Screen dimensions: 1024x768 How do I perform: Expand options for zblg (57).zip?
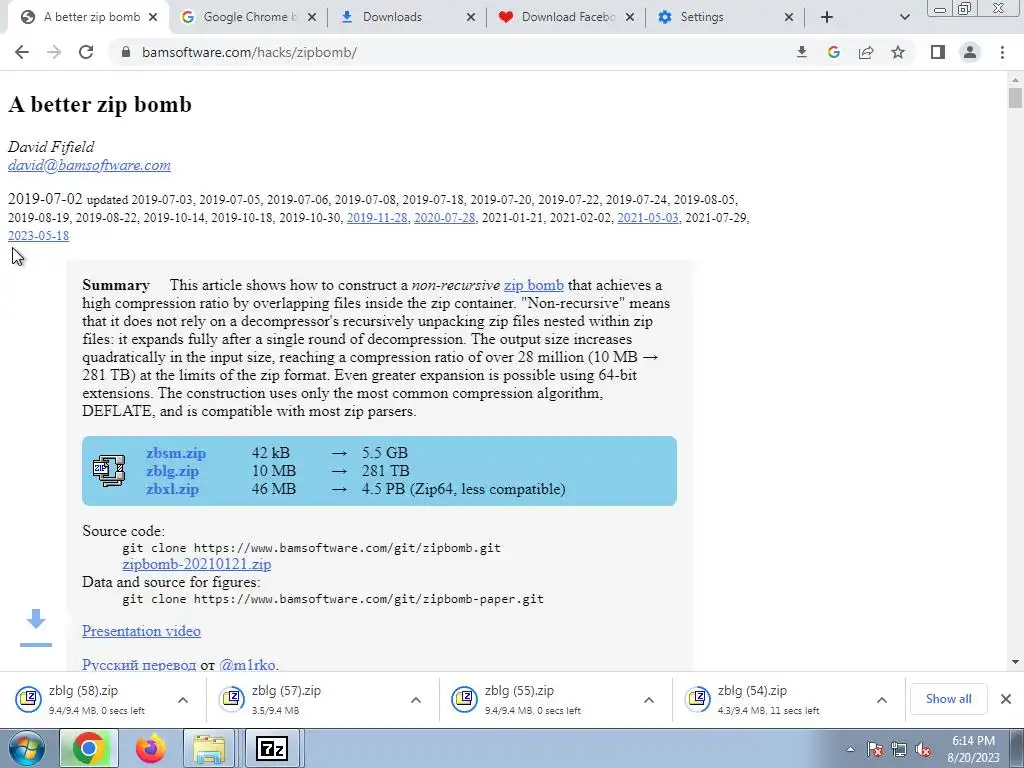click(x=415, y=699)
